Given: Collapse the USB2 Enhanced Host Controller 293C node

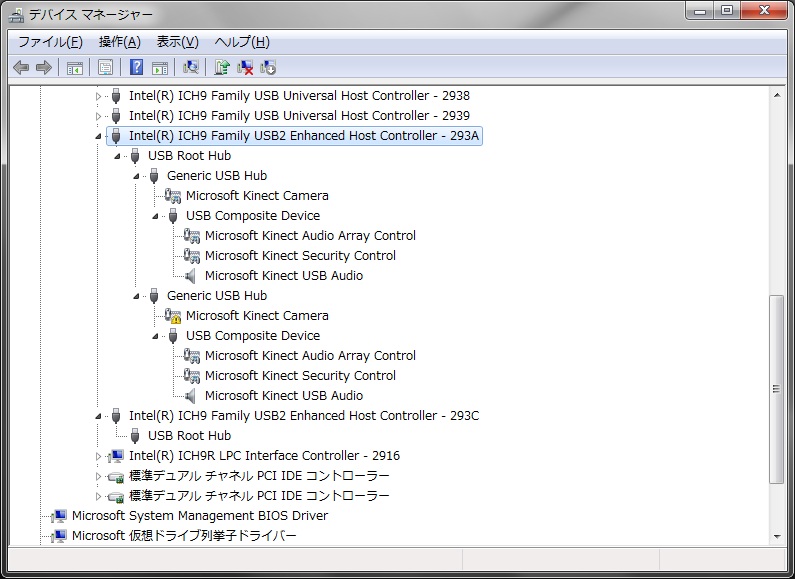Looking at the screenshot, I should pos(98,416).
